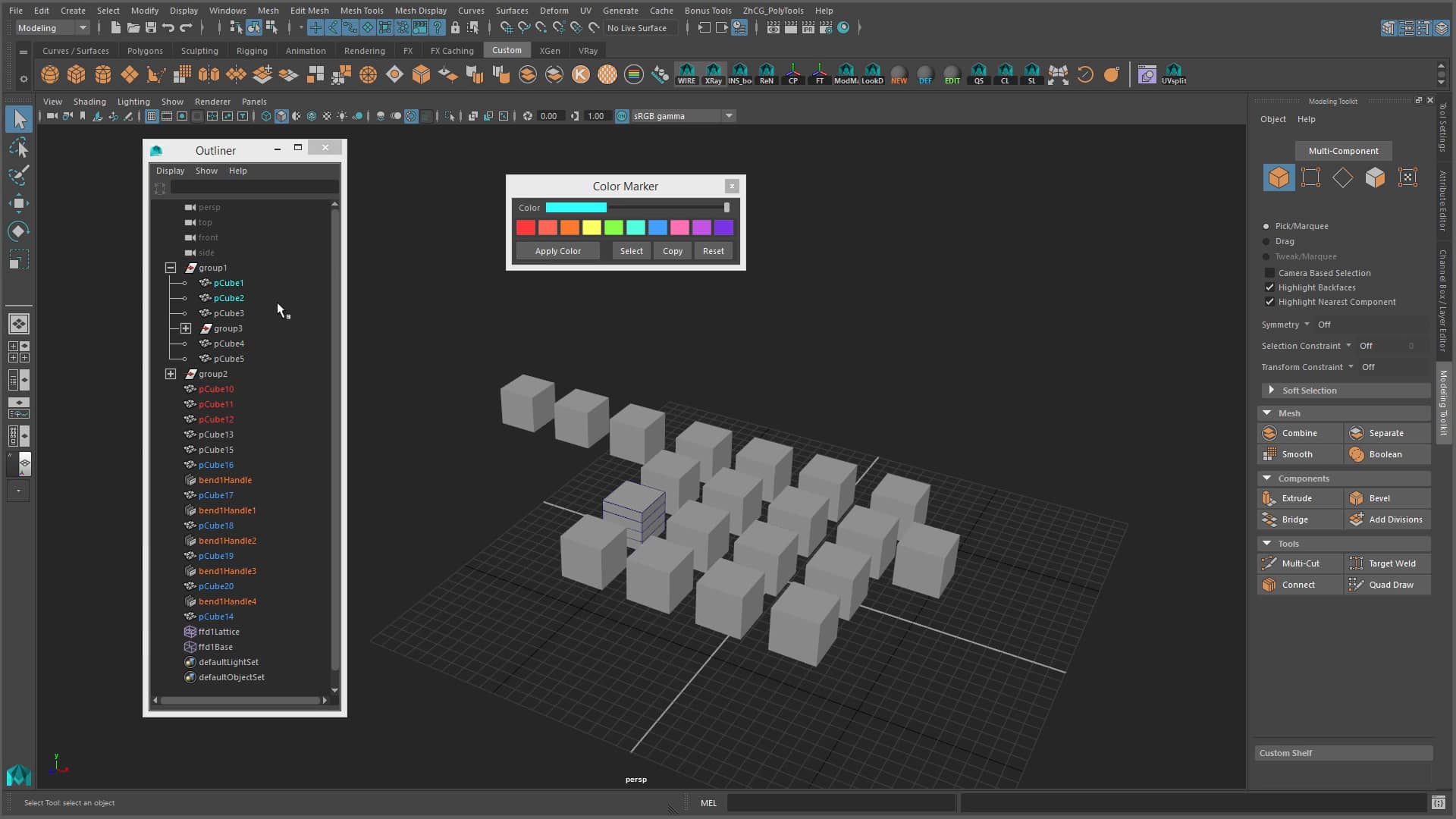Click the WIRE shelf icon
The image size is (1456, 819).
coord(686,74)
